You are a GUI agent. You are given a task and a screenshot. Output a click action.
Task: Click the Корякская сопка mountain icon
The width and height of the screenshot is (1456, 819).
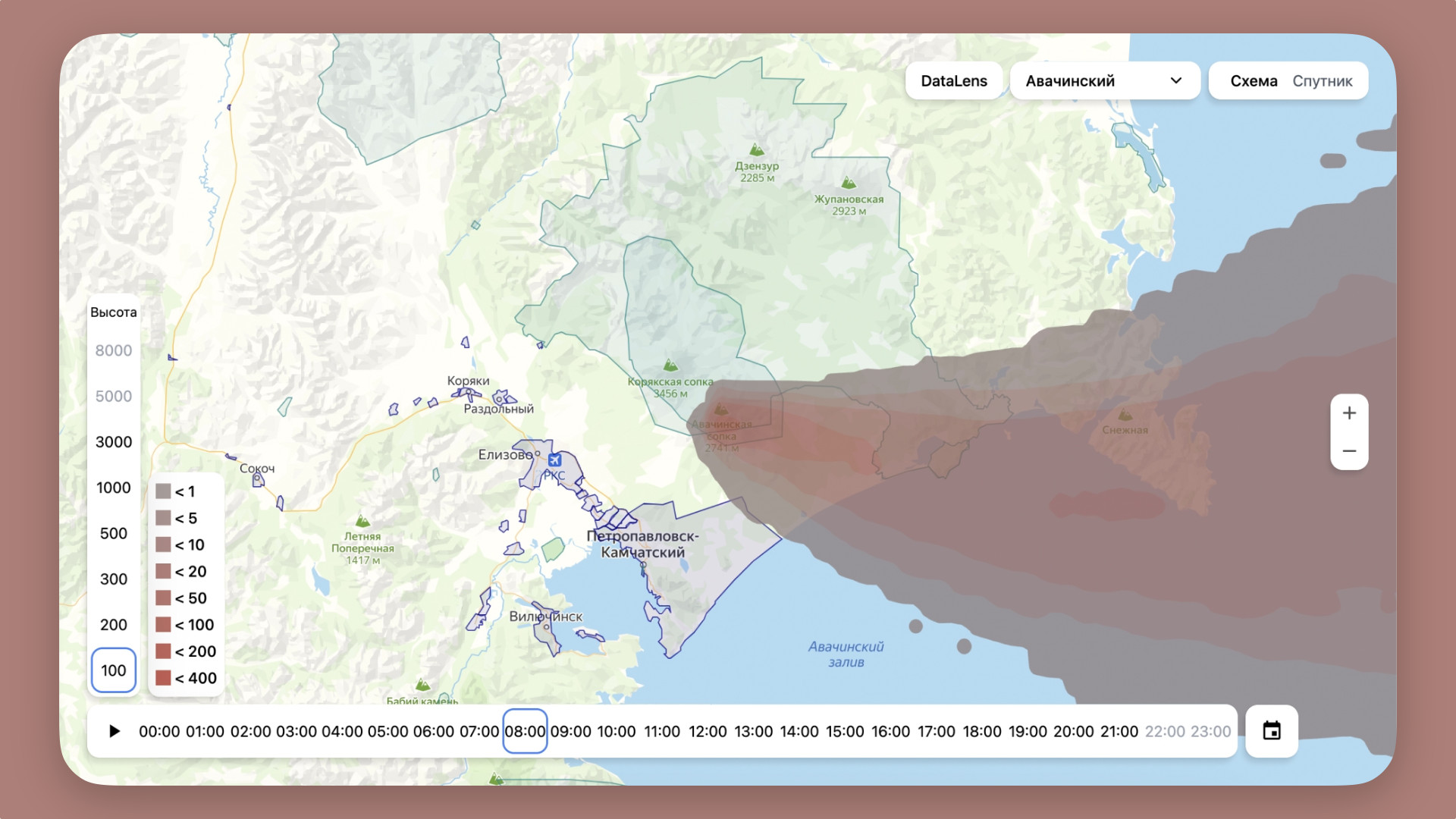[670, 366]
